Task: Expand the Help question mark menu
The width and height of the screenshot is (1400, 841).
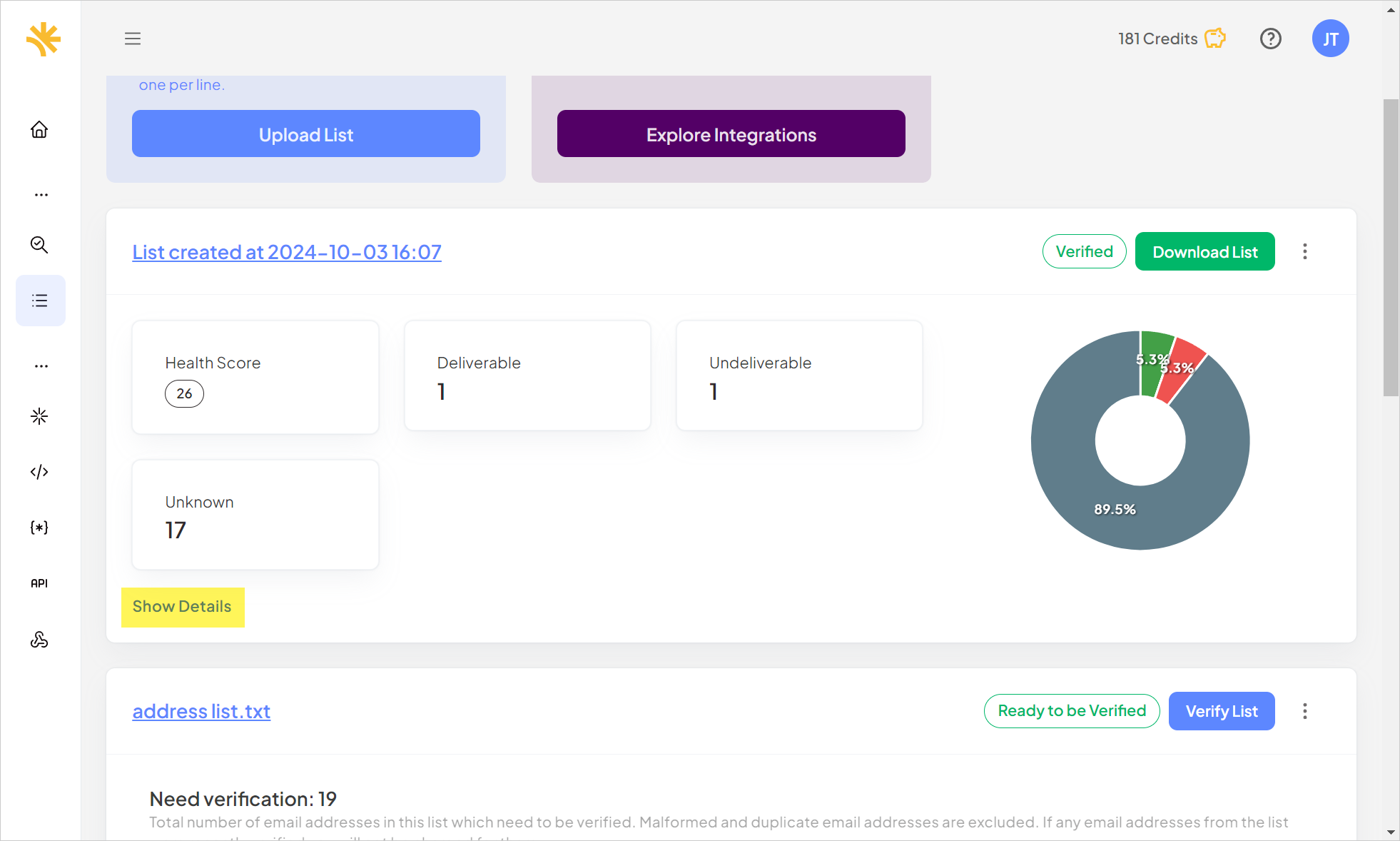Action: 1270,38
